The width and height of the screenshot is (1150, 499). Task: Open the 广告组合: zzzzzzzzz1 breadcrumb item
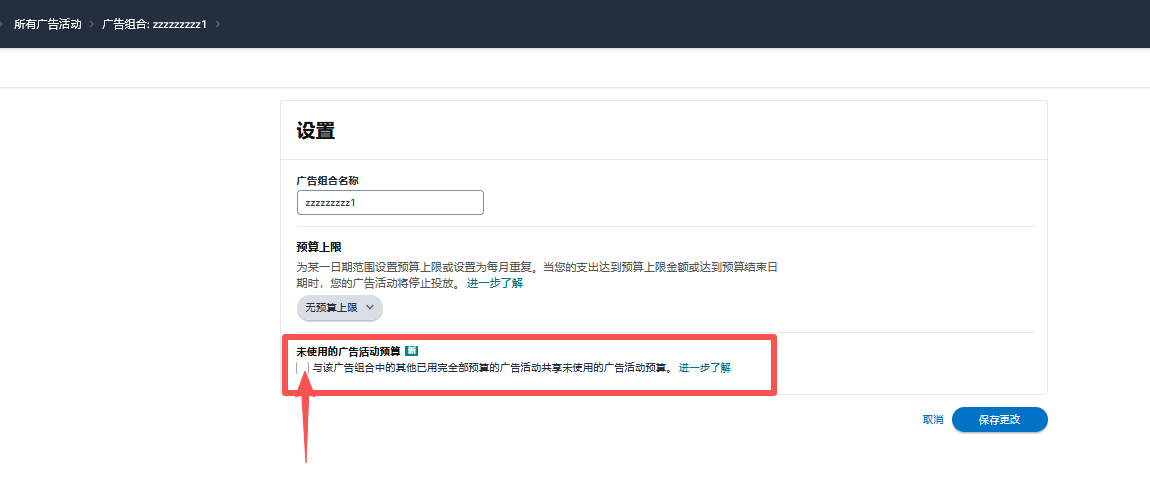[154, 23]
